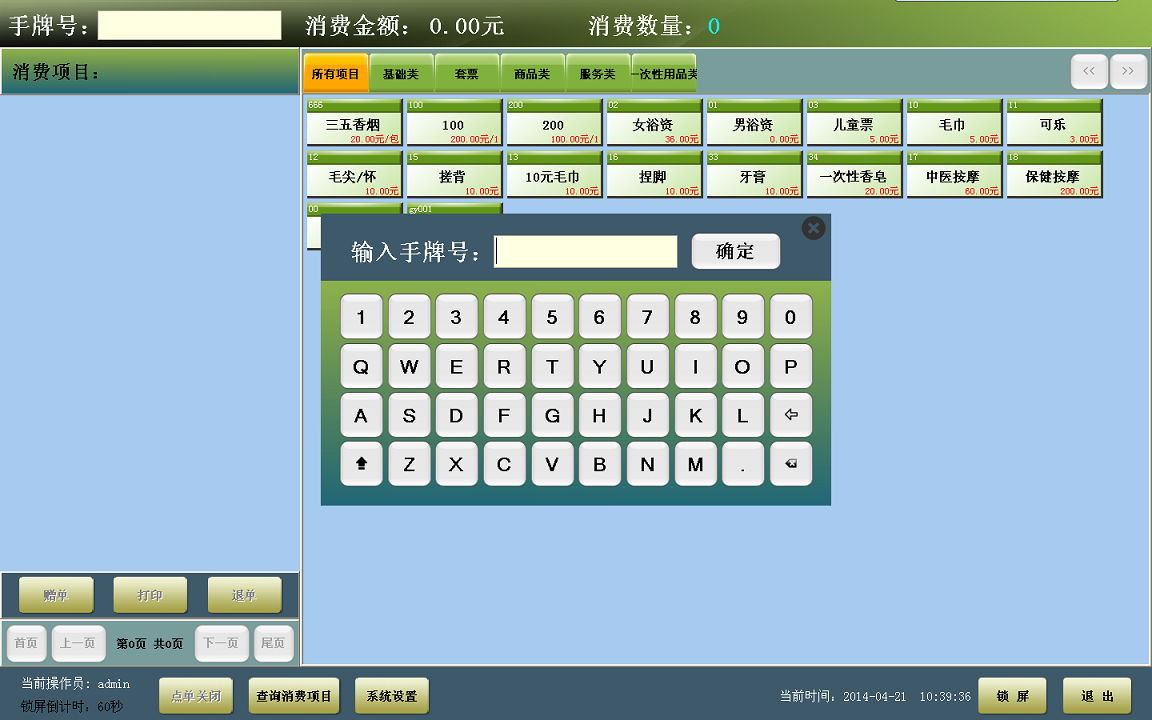Click 查询消费项目 query button
The image size is (1152, 720).
pyautogui.click(x=294, y=696)
